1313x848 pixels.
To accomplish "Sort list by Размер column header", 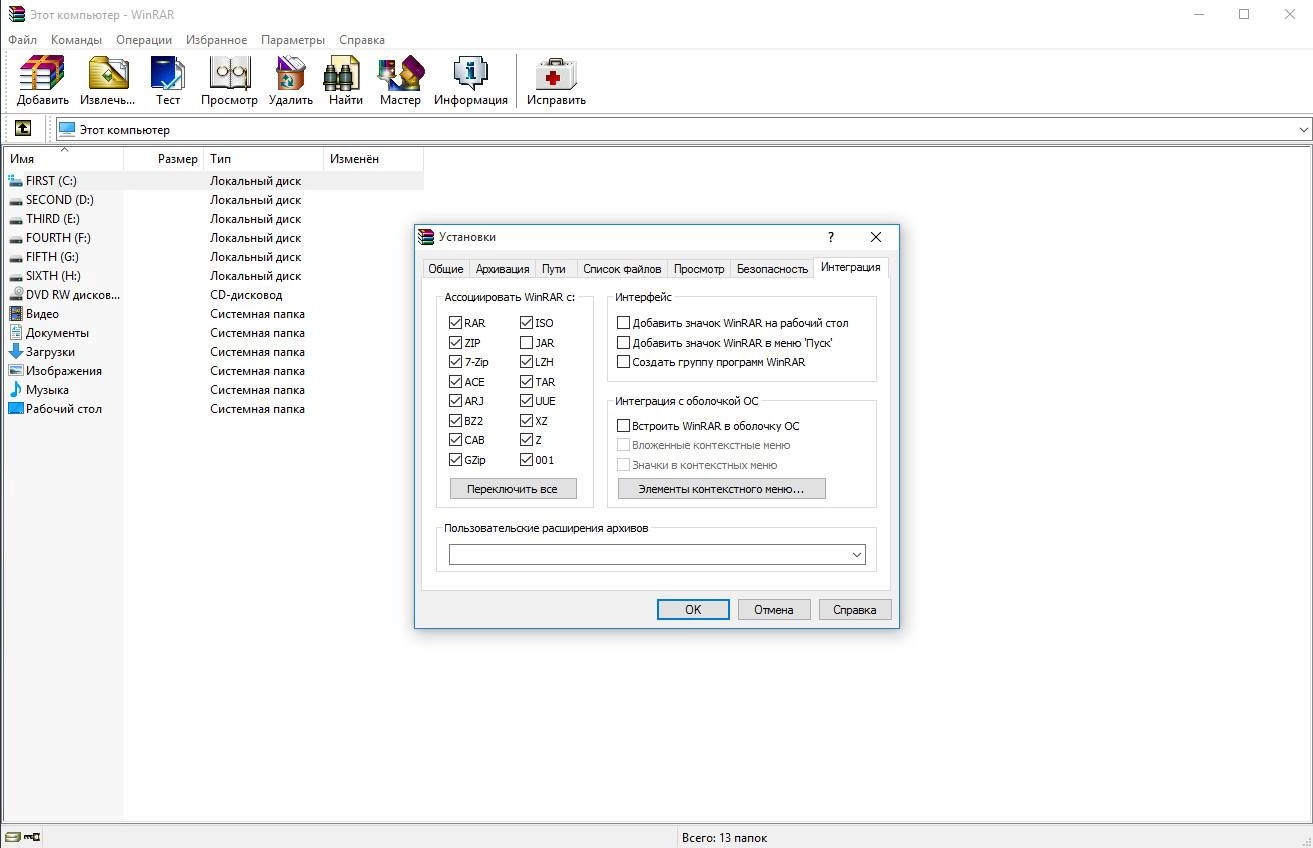I will pos(164,159).
